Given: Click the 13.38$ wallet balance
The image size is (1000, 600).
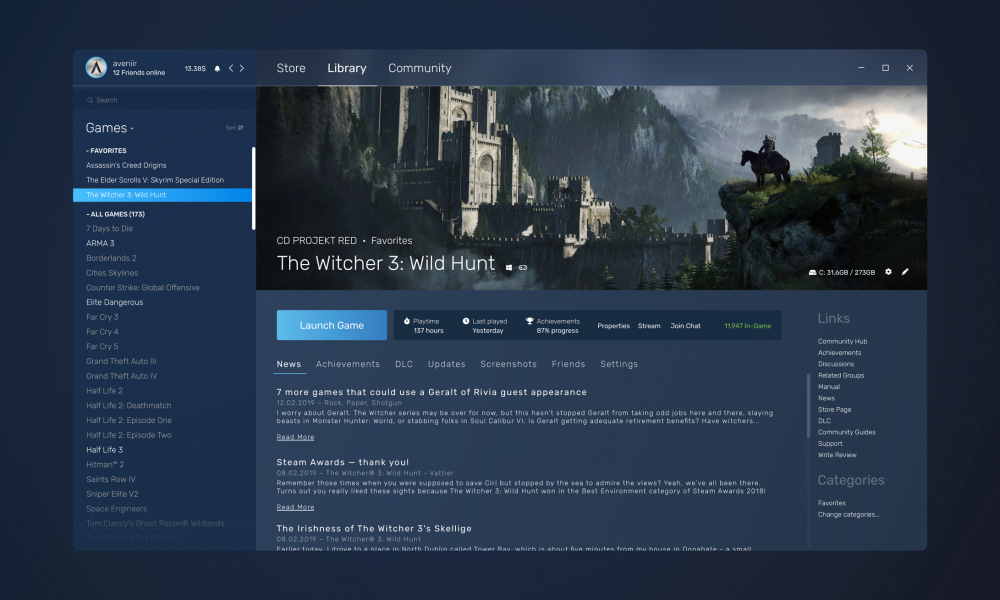Looking at the screenshot, I should coord(195,68).
